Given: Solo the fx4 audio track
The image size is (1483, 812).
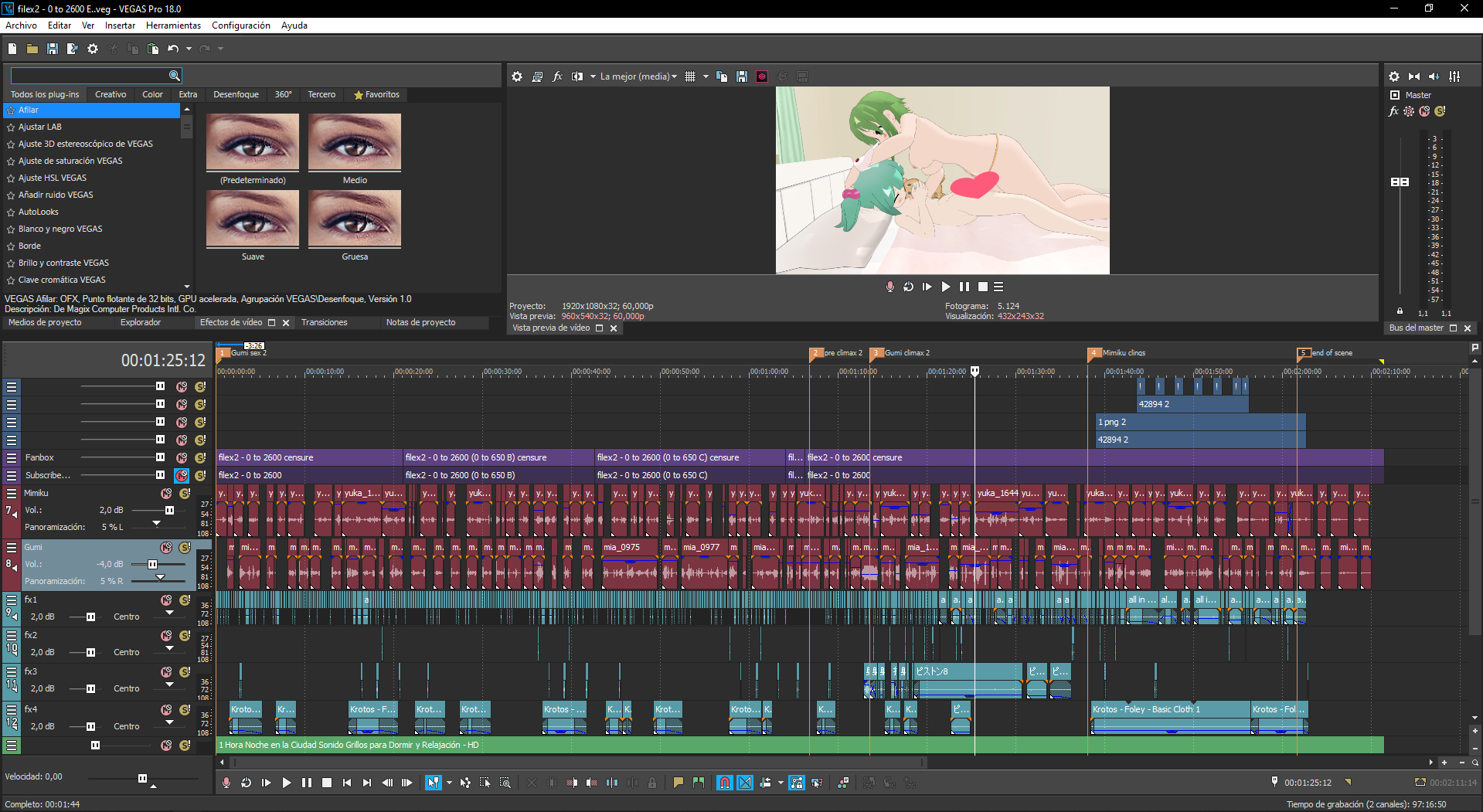Looking at the screenshot, I should (185, 710).
